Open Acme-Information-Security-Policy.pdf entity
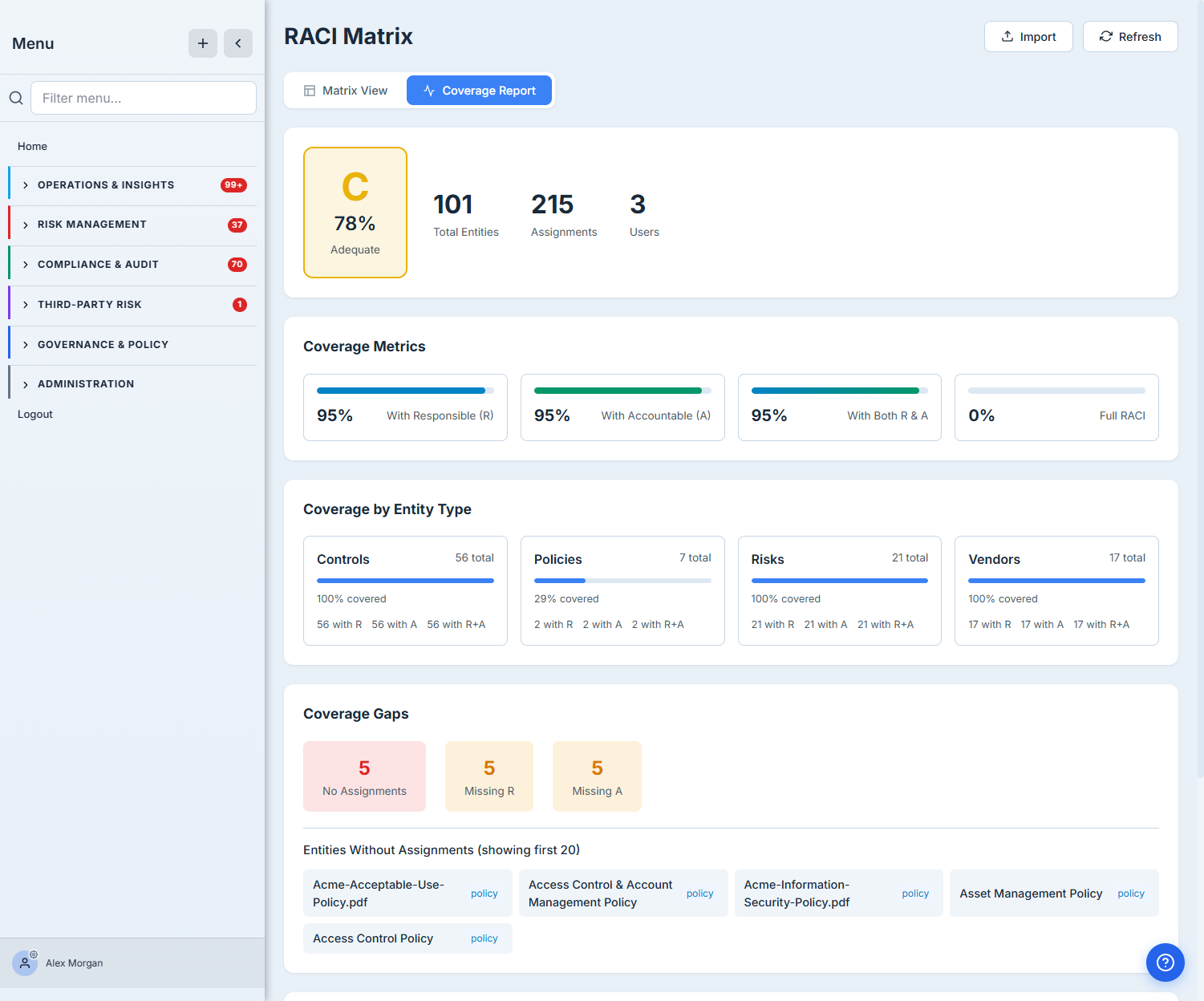The image size is (1204, 1001). [839, 894]
